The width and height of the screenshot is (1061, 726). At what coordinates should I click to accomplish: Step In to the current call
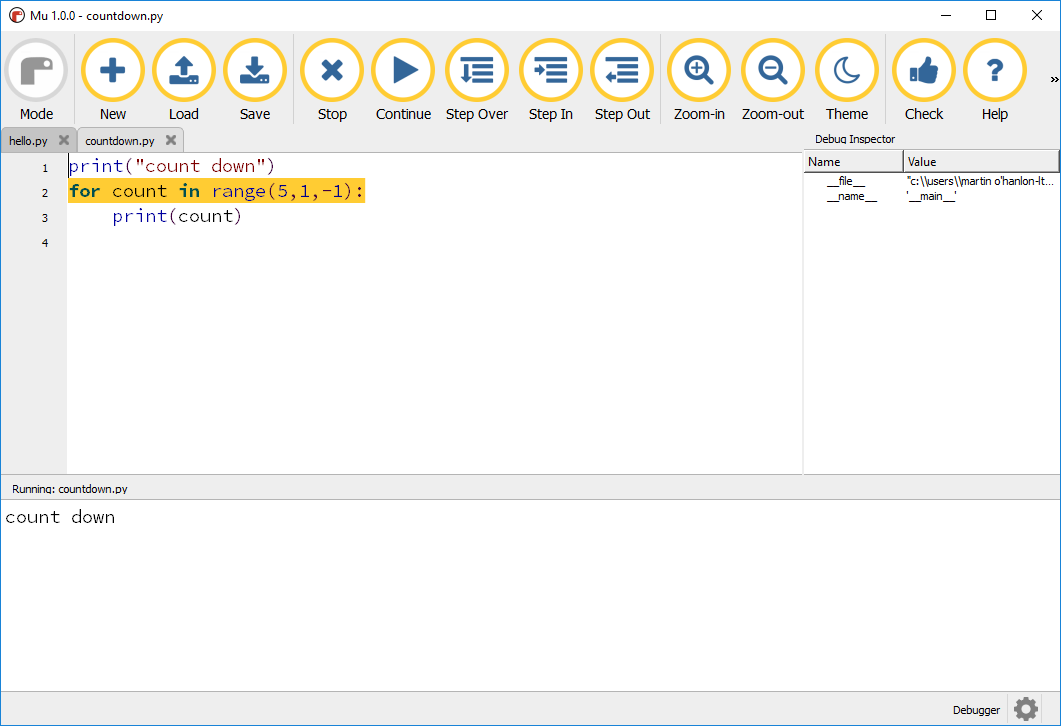pos(551,71)
